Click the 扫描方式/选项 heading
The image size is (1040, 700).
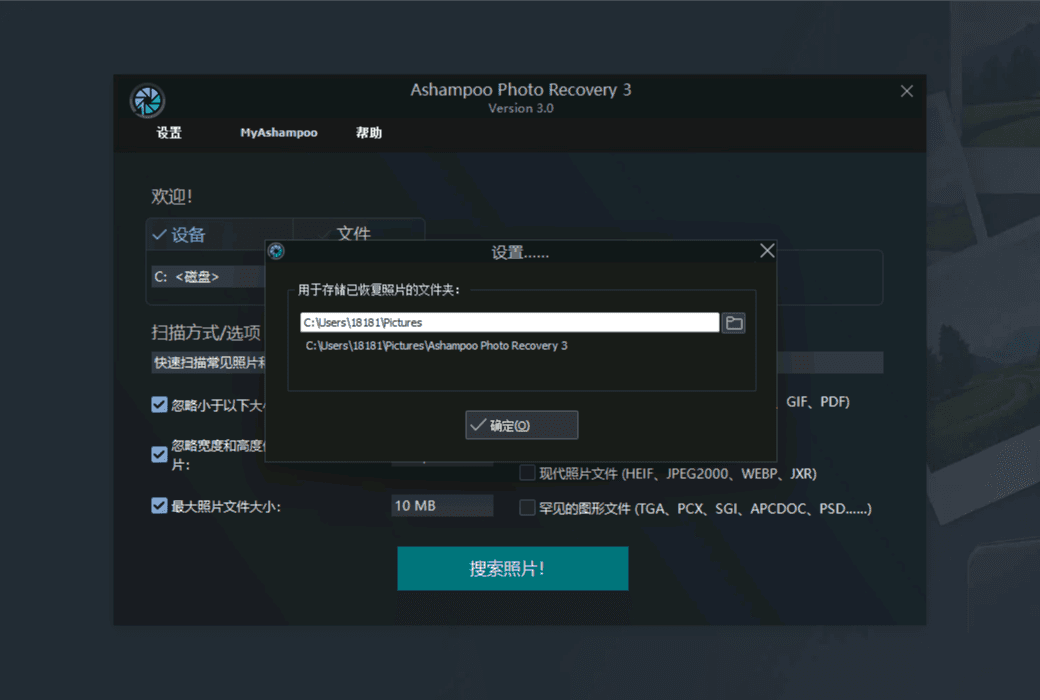click(x=206, y=332)
